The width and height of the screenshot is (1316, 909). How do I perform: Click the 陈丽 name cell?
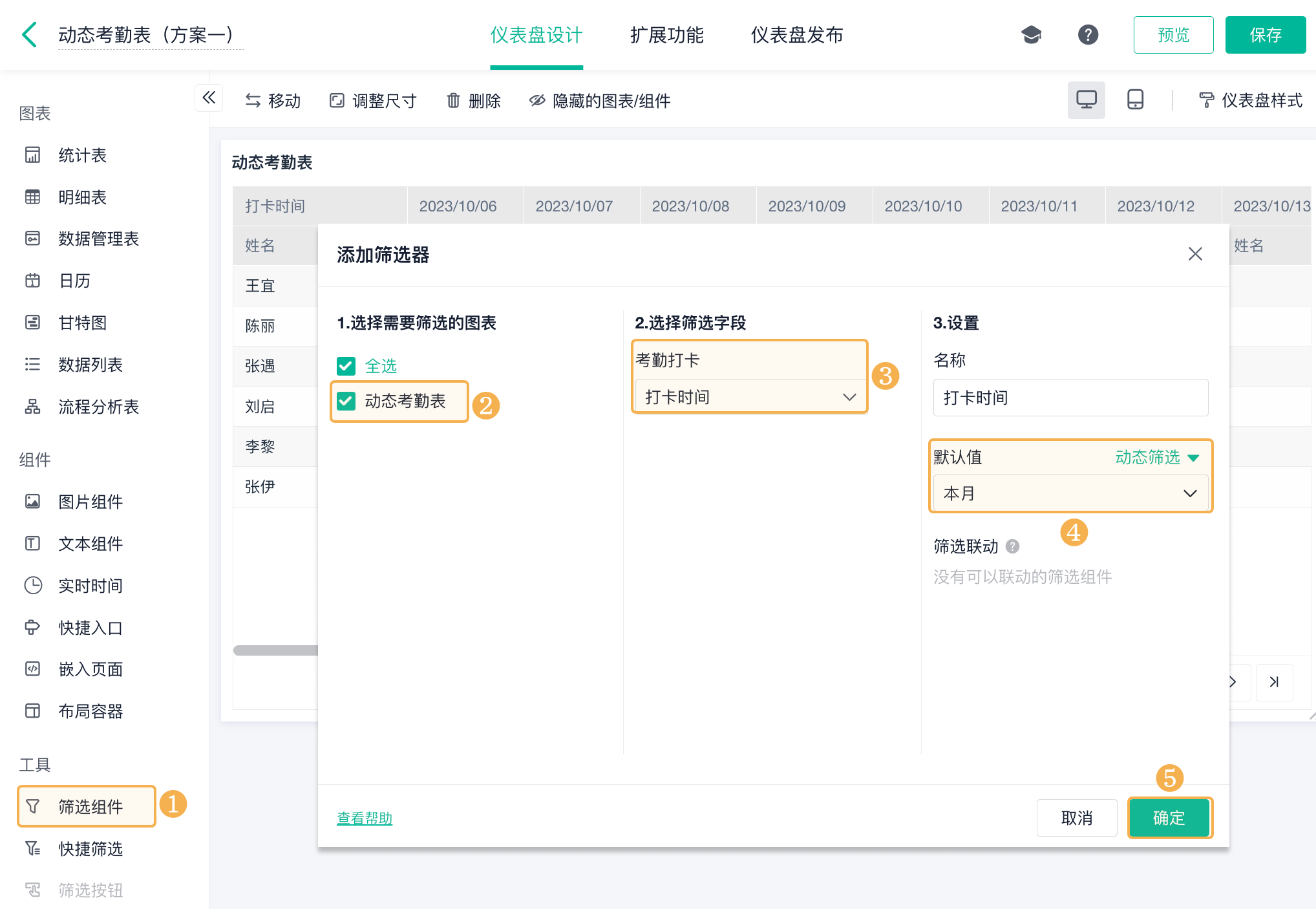tap(275, 326)
